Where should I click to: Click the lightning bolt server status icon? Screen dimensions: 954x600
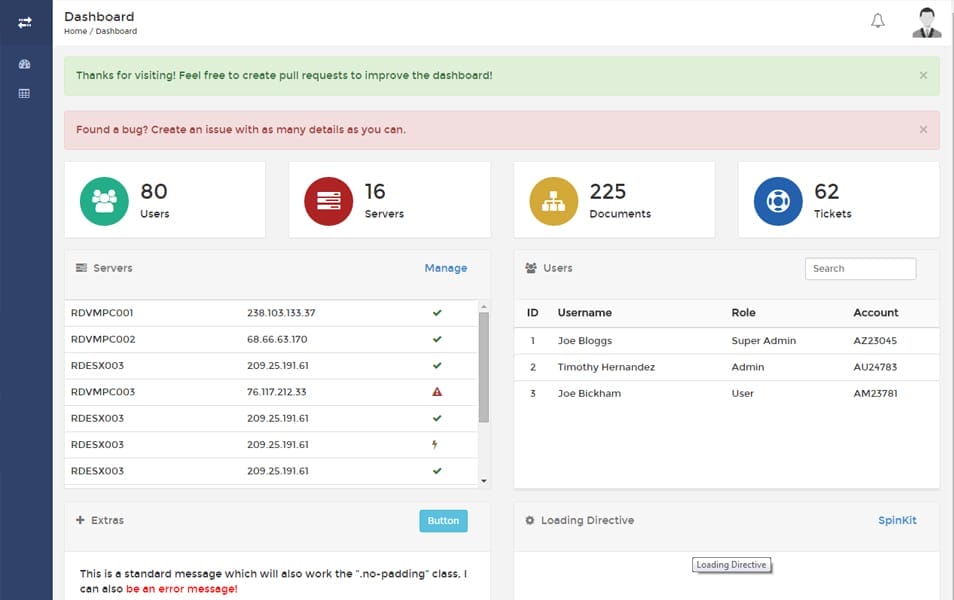436,444
